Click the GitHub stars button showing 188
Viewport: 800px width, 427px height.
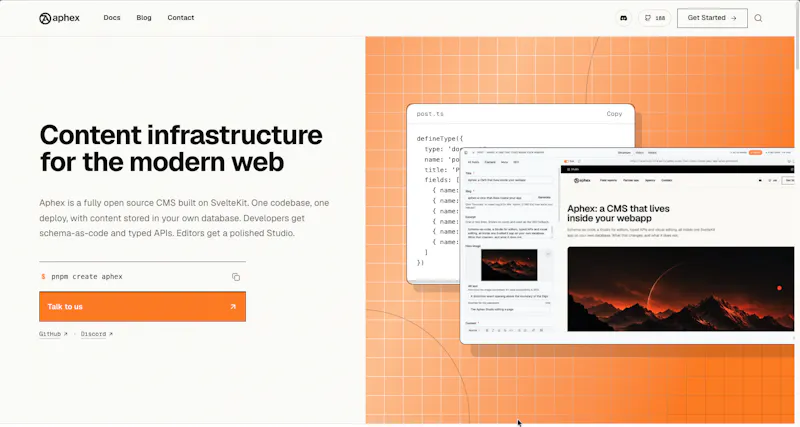(x=655, y=18)
